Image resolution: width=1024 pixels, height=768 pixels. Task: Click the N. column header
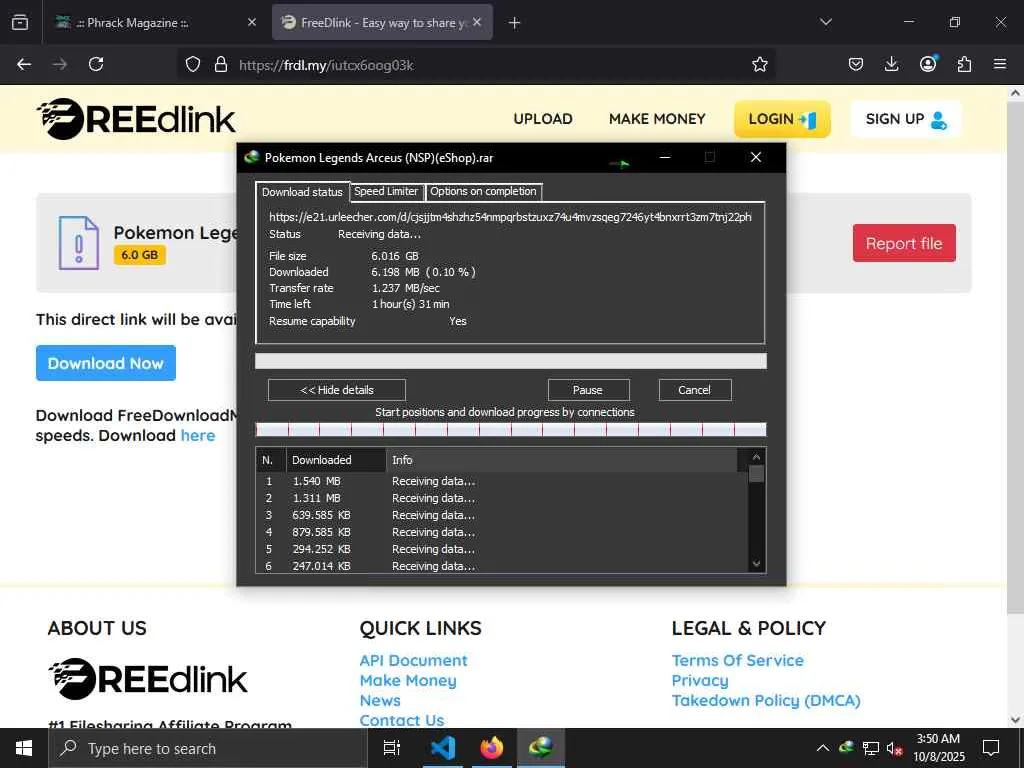pos(271,460)
